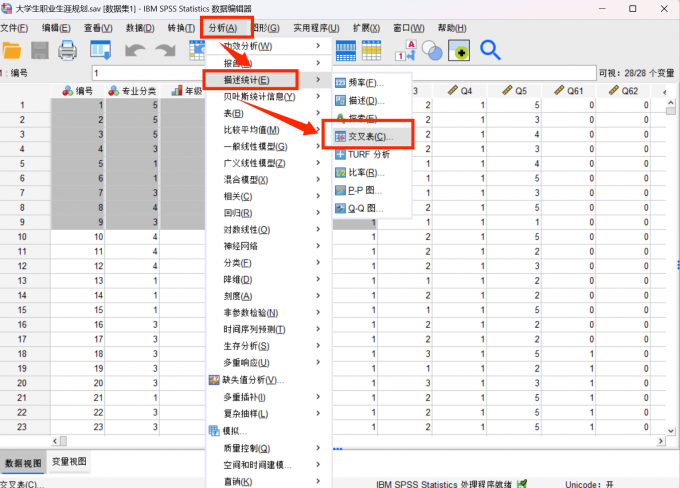Open the 帮助(H) menu
The height and width of the screenshot is (488, 680).
coord(452,28)
